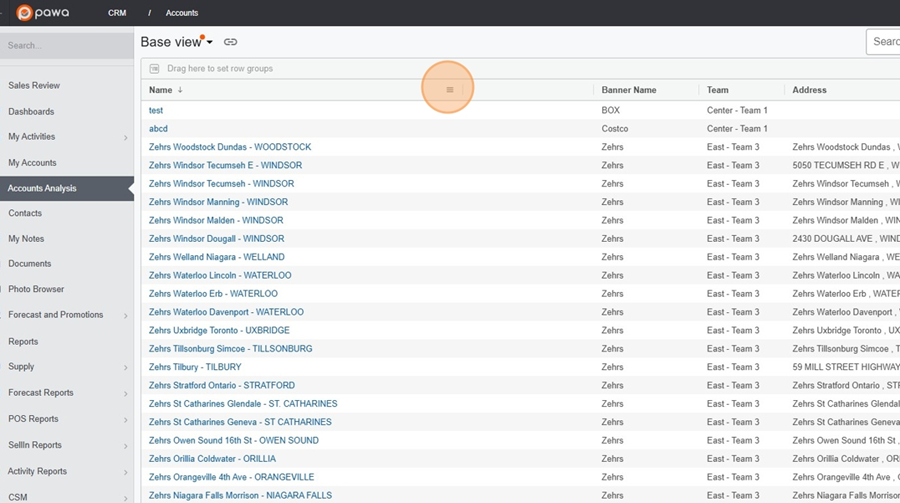Image resolution: width=900 pixels, height=503 pixels.
Task: Open My Notes
Action: (x=26, y=238)
